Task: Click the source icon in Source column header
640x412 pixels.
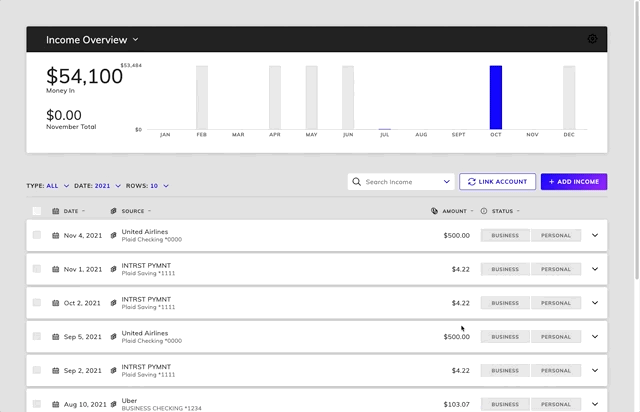Action: (113, 211)
